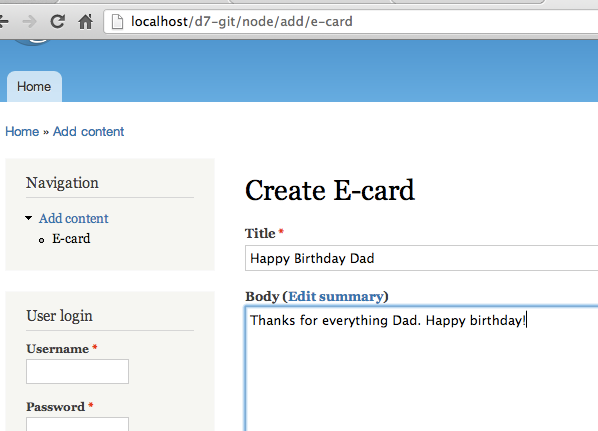598x431 pixels.
Task: Click the Create E-card page heading
Action: 330,190
